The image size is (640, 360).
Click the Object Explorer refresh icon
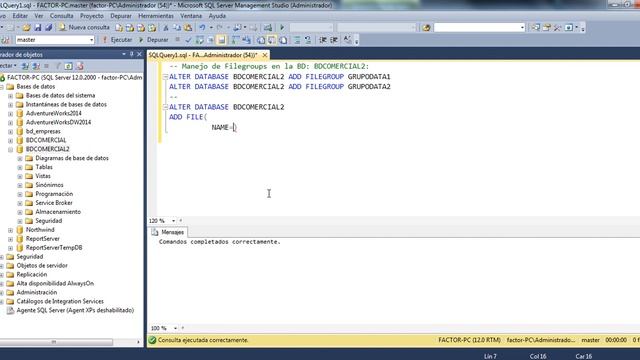(x=69, y=66)
